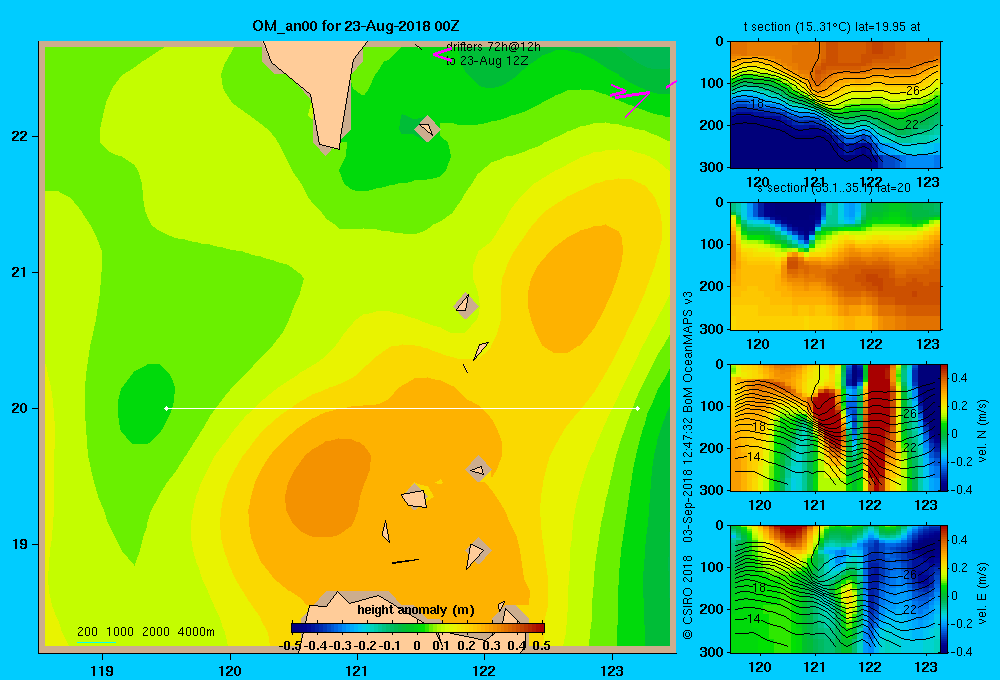The height and width of the screenshot is (680, 1000).
Task: Open the salinity section plot
Action: tap(835, 266)
